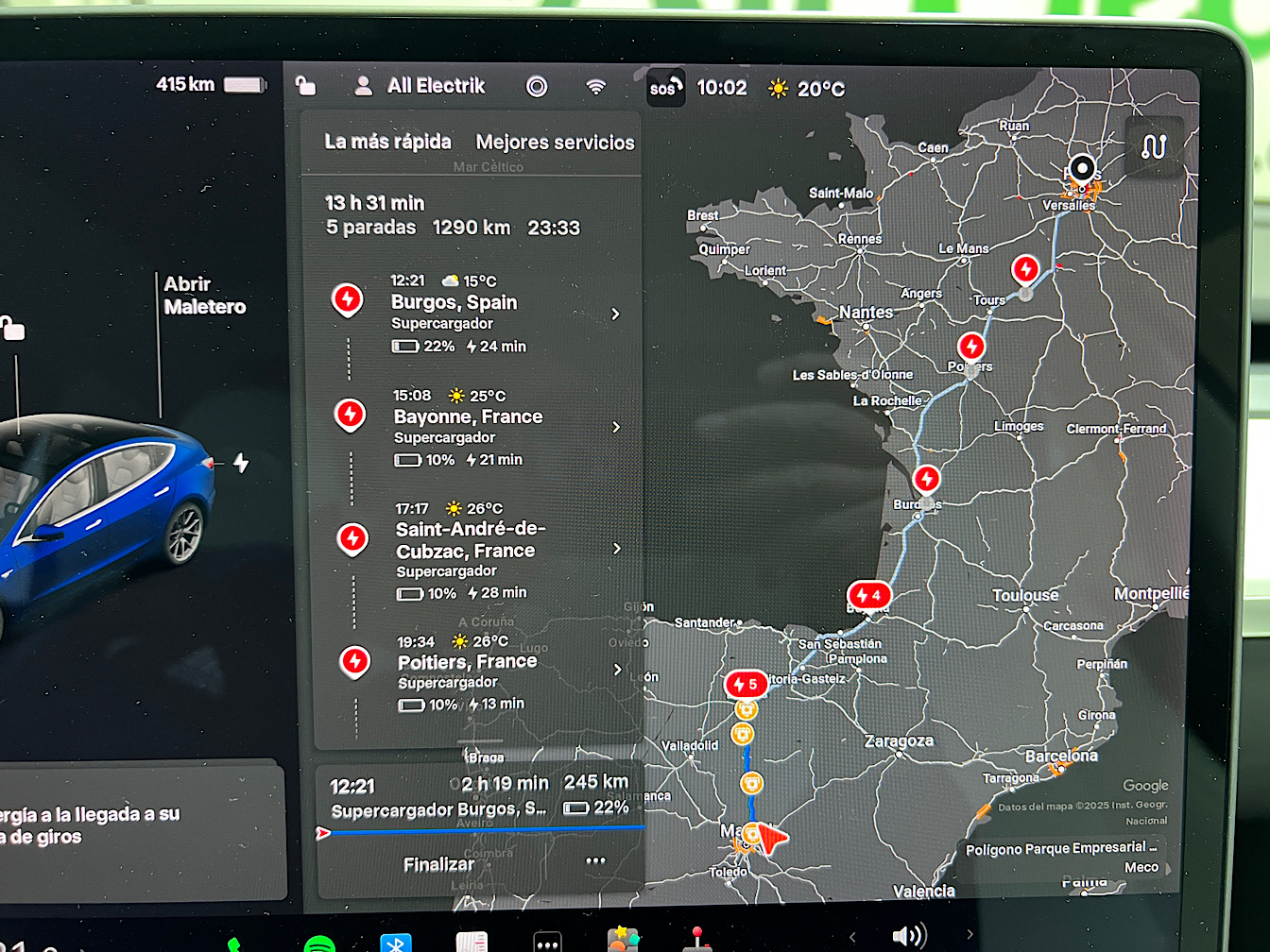Tap Abrir Maletero to open the trunk
This screenshot has height=952, width=1270.
coord(204,296)
